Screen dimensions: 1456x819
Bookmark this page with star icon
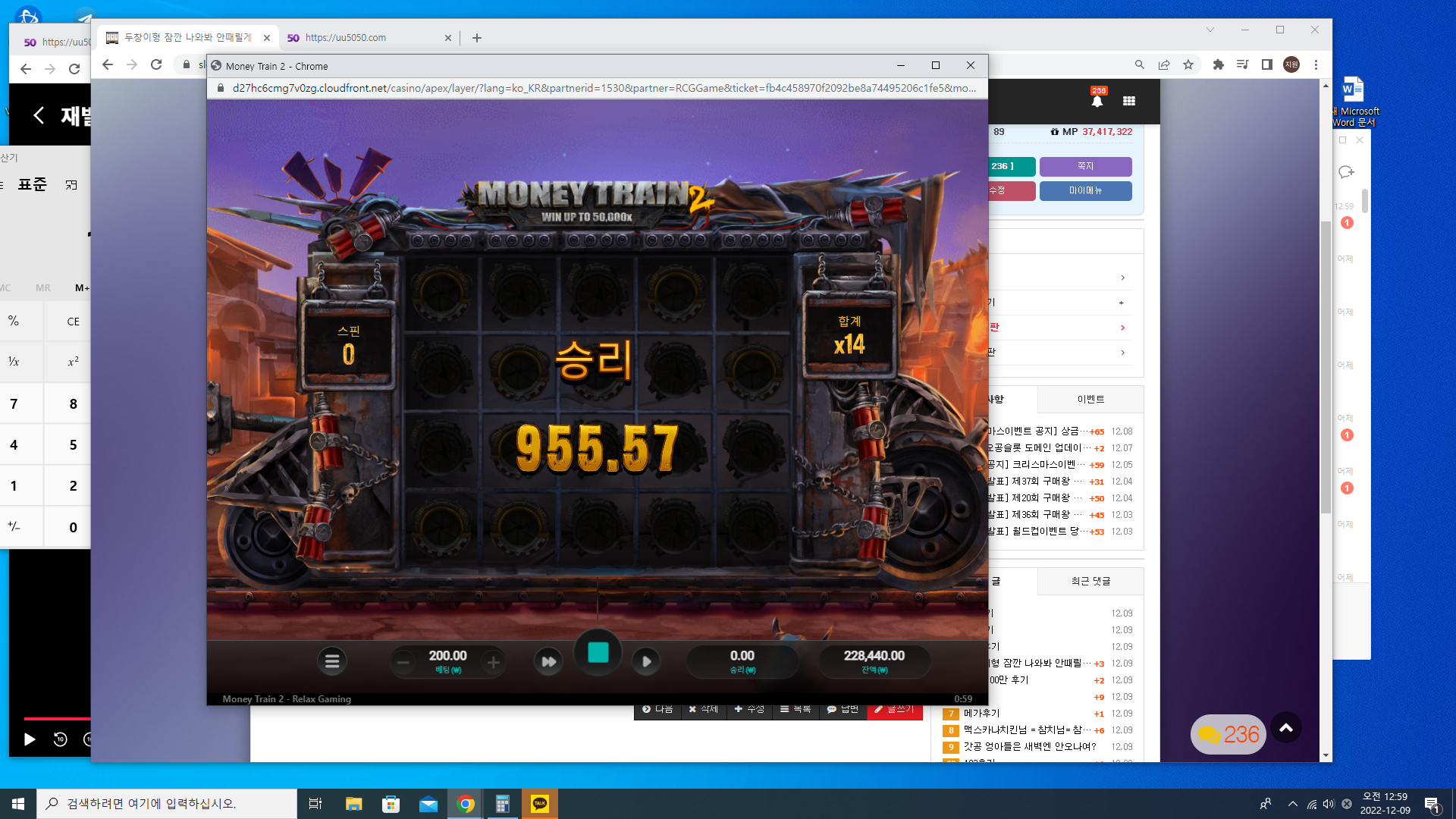click(x=1188, y=65)
